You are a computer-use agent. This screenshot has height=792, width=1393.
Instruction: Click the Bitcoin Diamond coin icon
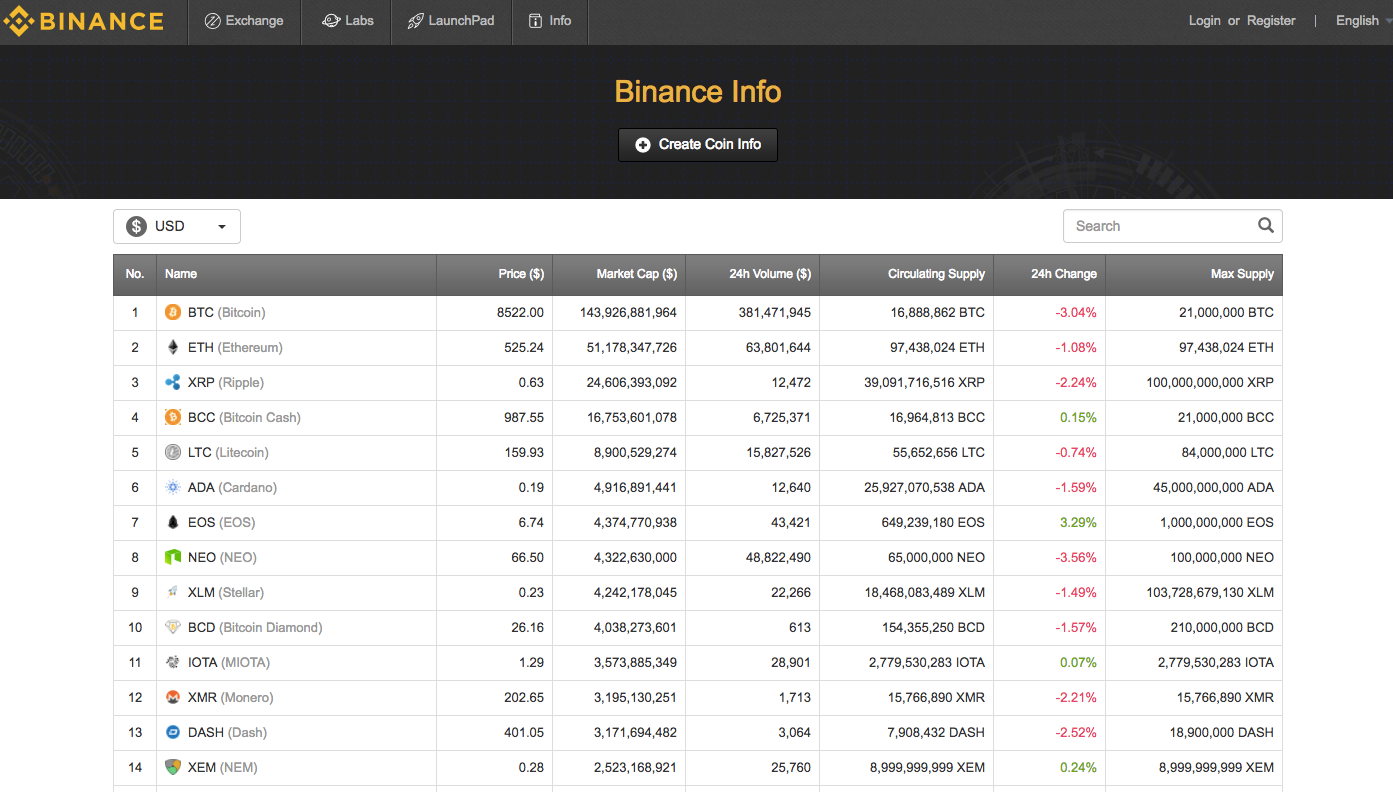[x=173, y=628]
